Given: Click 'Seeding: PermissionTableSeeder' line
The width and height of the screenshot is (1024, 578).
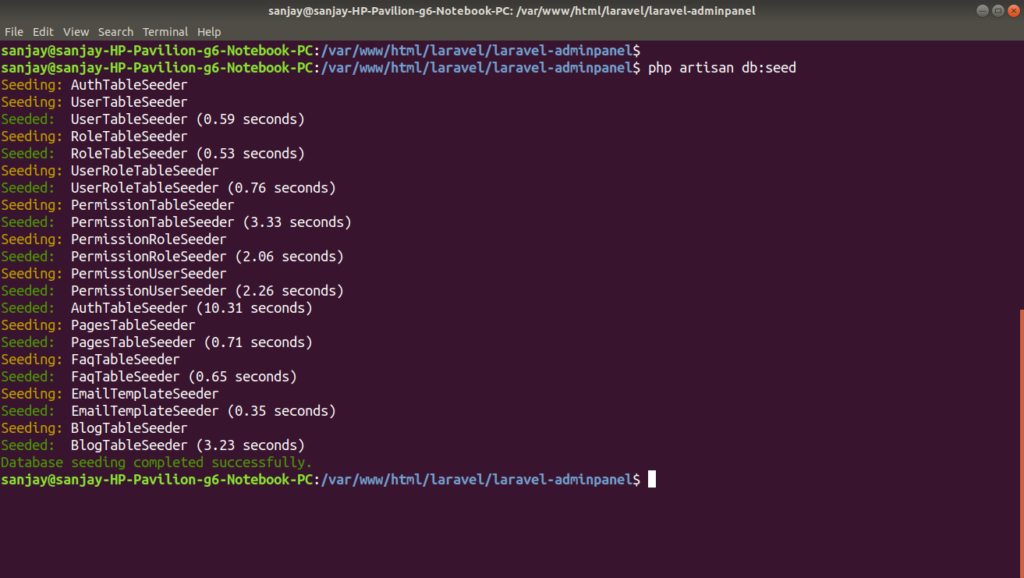Looking at the screenshot, I should tap(118, 205).
